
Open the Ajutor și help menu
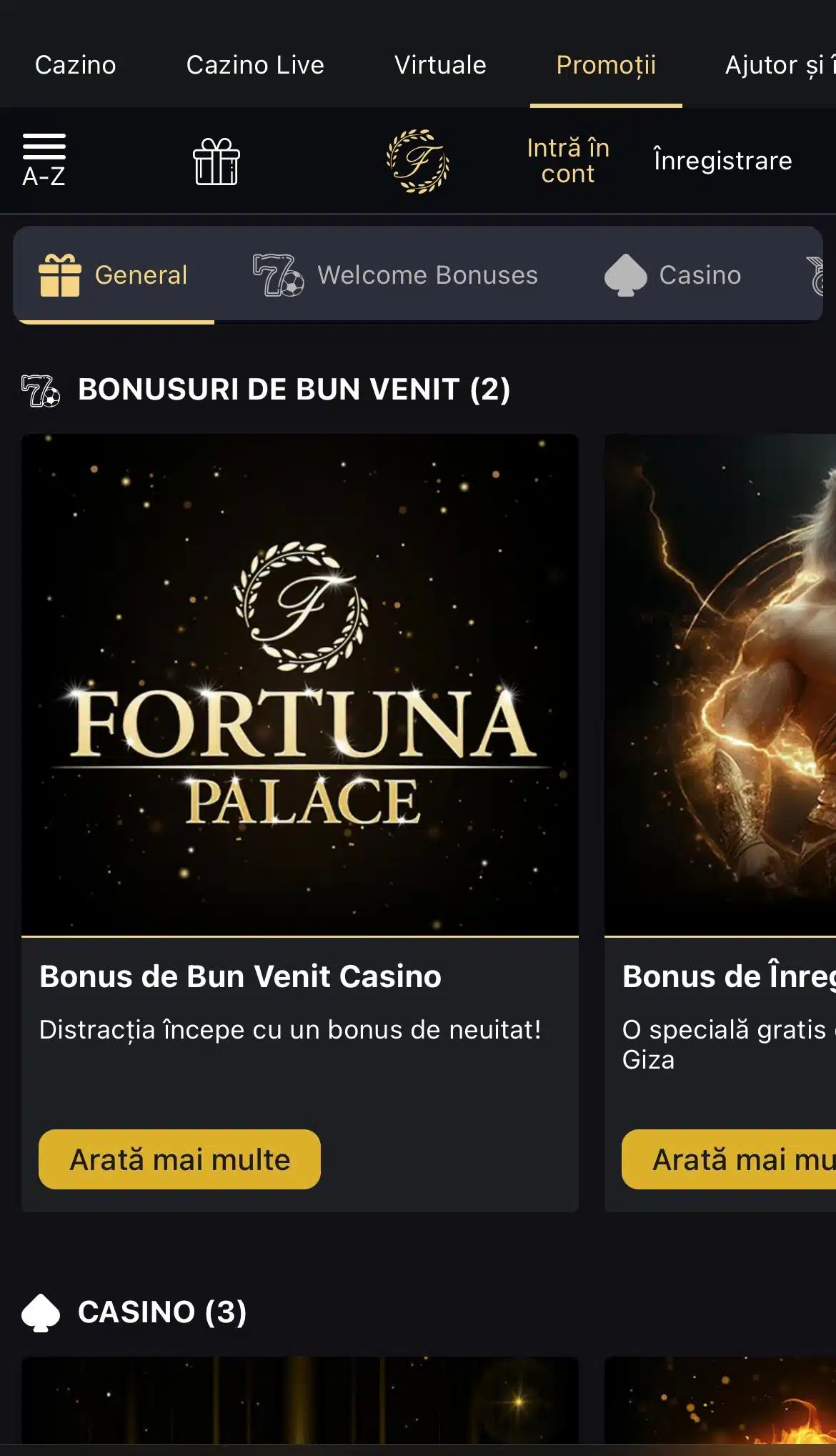[x=779, y=65]
